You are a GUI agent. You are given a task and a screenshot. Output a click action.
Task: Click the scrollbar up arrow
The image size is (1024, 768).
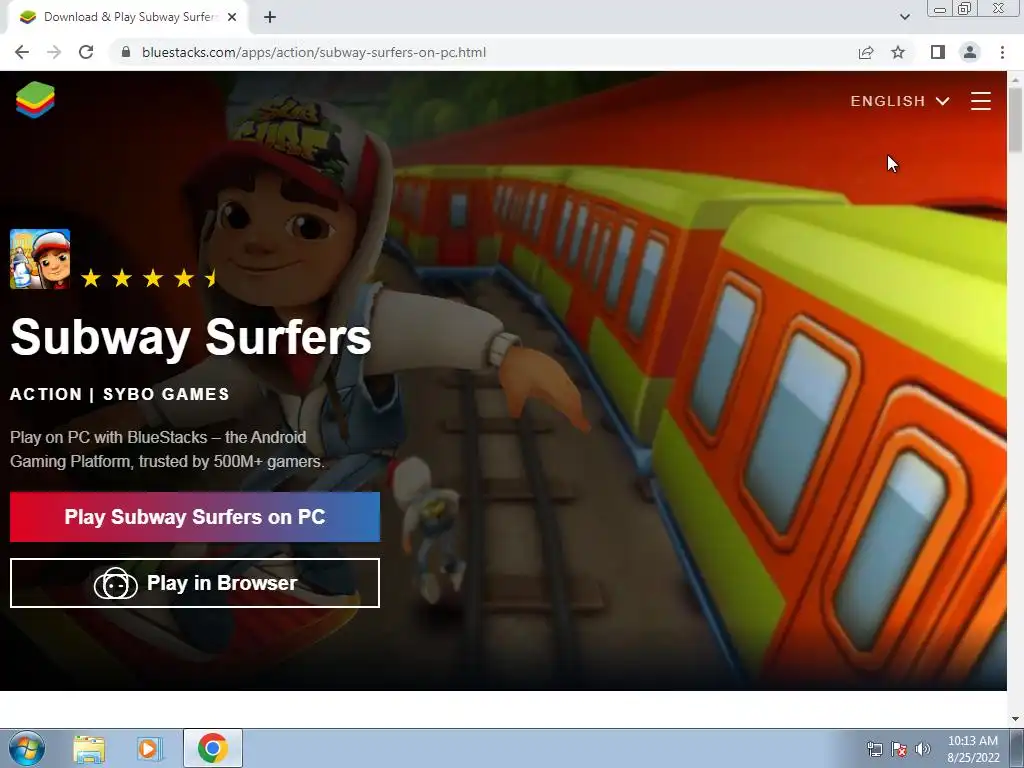pyautogui.click(x=1016, y=79)
